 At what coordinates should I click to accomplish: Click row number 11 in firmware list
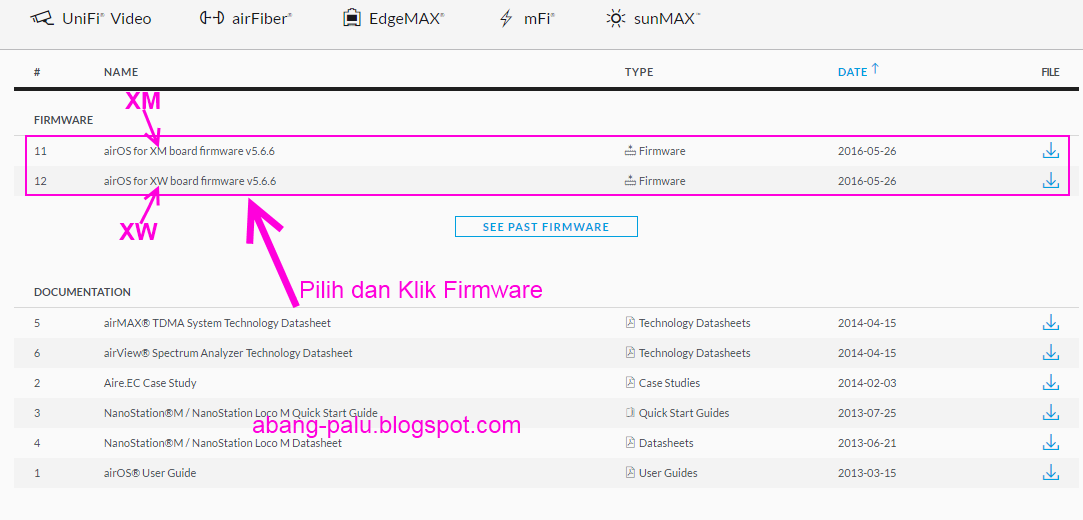pyautogui.click(x=40, y=151)
